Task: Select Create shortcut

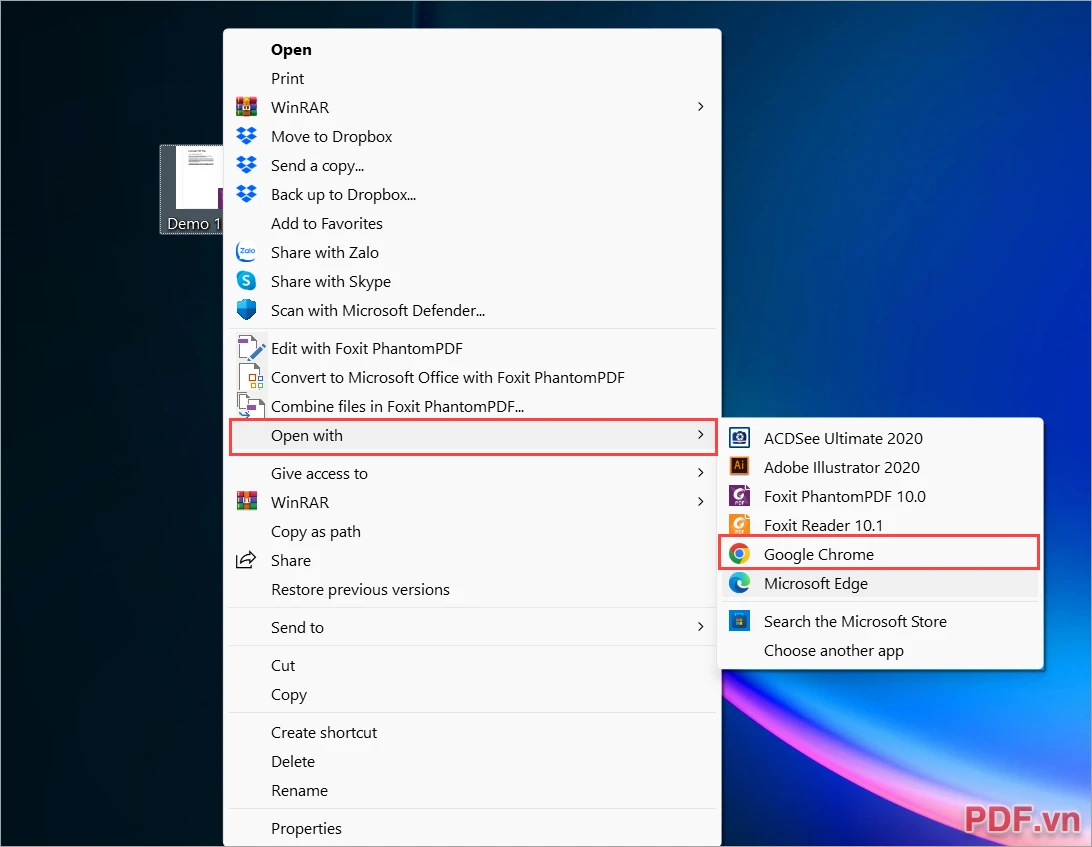Action: [x=472, y=733]
